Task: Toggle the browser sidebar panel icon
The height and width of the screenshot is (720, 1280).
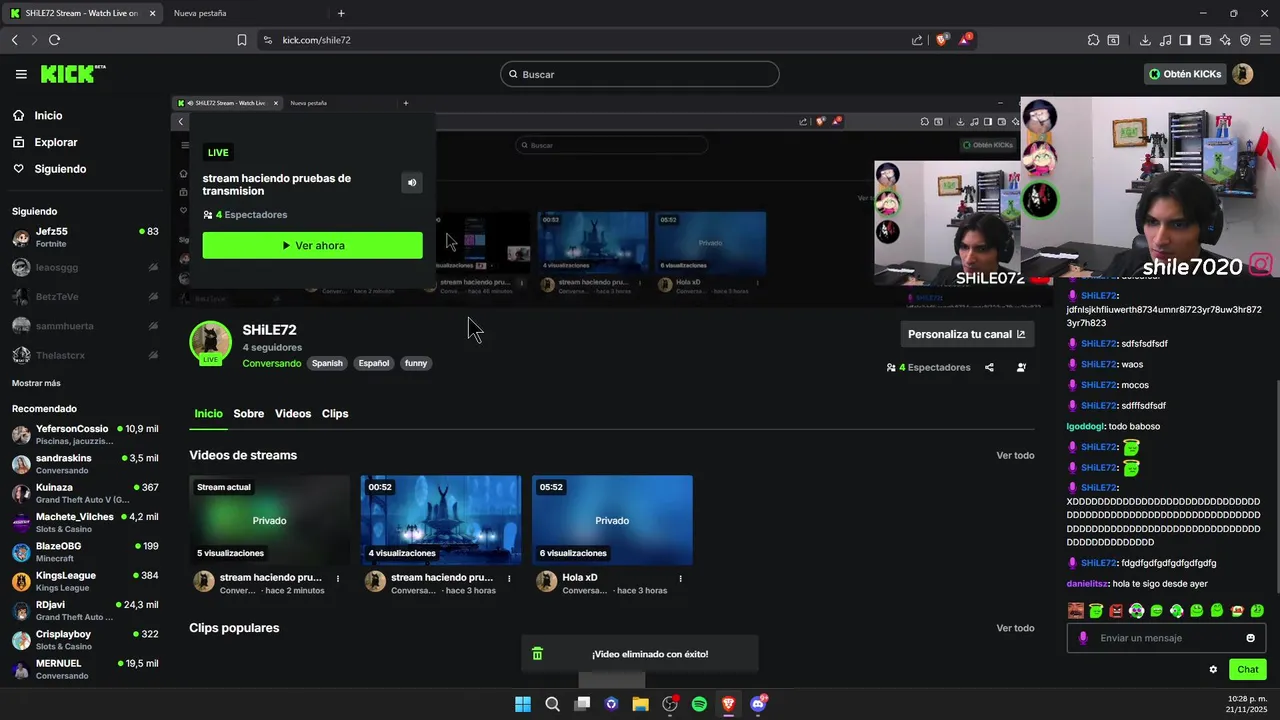Action: (1185, 40)
